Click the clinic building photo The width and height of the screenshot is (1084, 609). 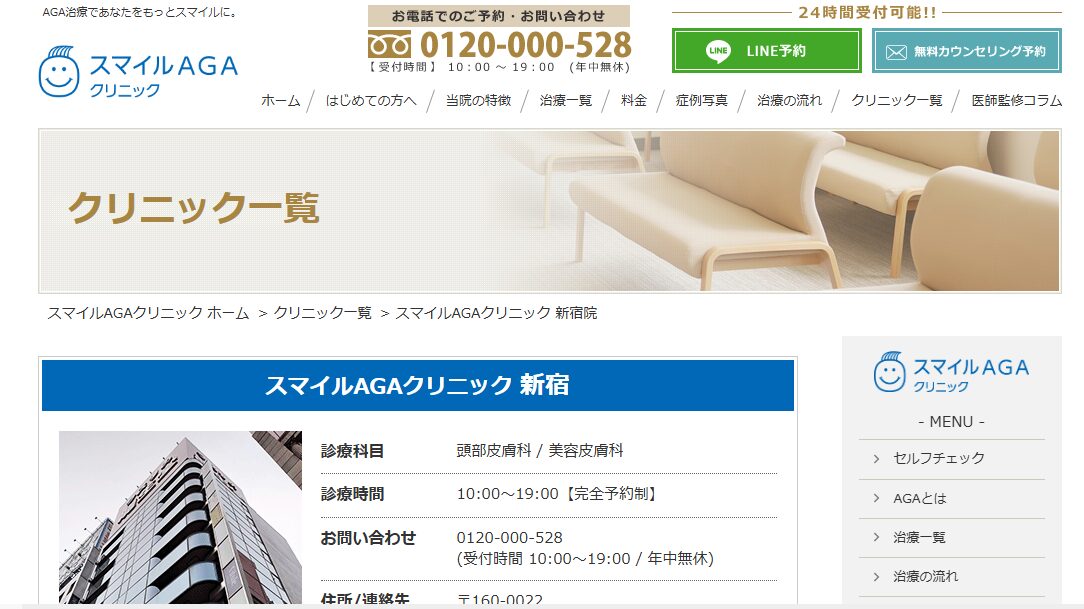tap(180, 517)
